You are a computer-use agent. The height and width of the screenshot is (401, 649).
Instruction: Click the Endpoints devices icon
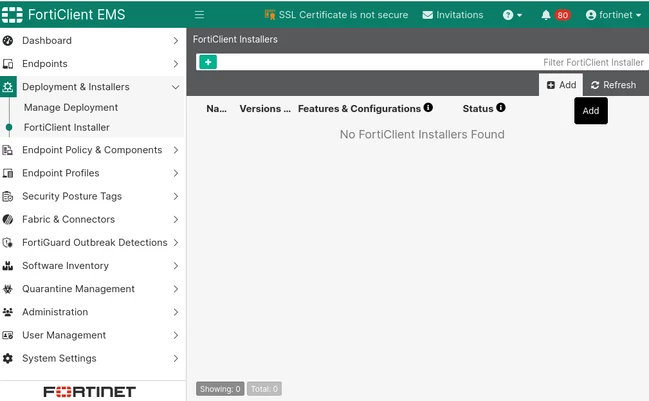tap(8, 64)
